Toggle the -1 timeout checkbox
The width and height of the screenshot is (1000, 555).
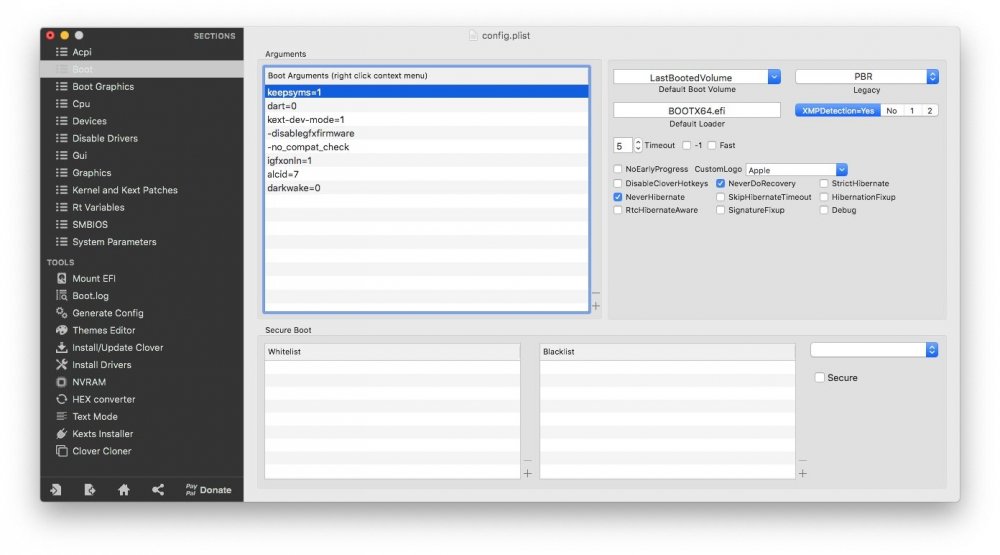[686, 145]
